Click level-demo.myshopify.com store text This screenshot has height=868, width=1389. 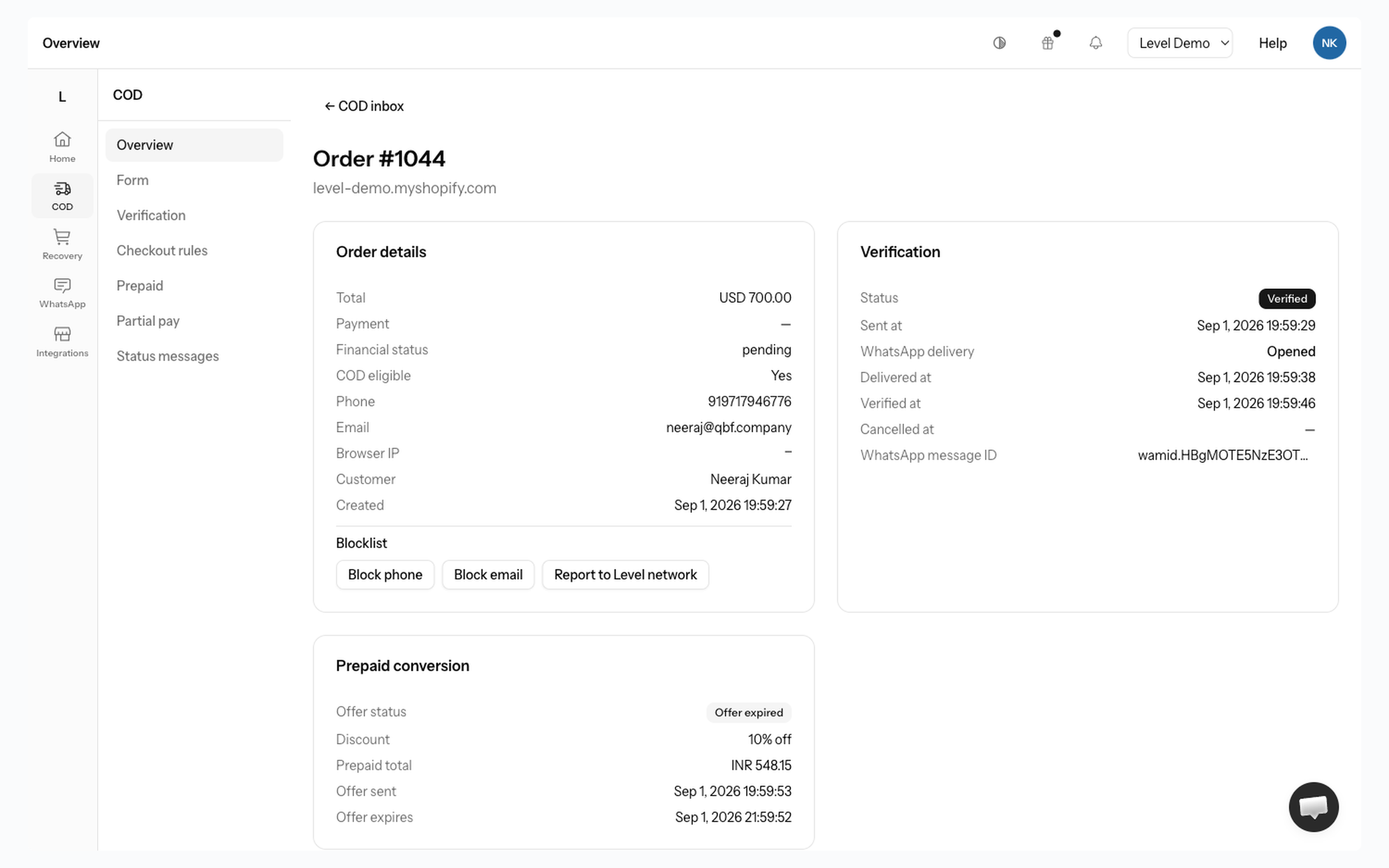point(404,188)
